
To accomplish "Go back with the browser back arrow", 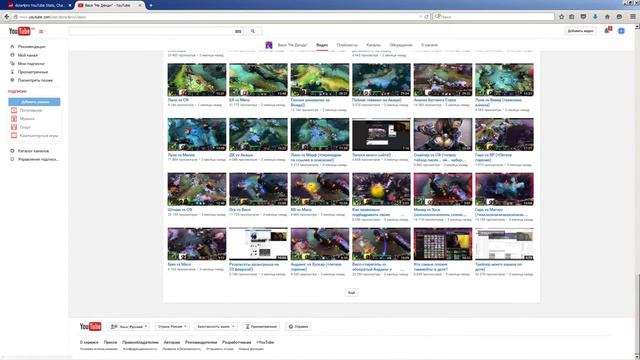I will tap(7, 17).
